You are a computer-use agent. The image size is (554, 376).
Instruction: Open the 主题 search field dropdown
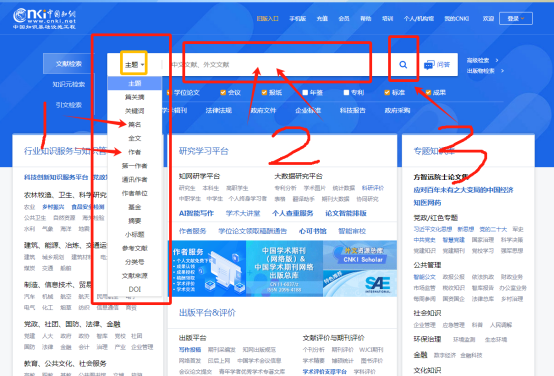(x=134, y=65)
